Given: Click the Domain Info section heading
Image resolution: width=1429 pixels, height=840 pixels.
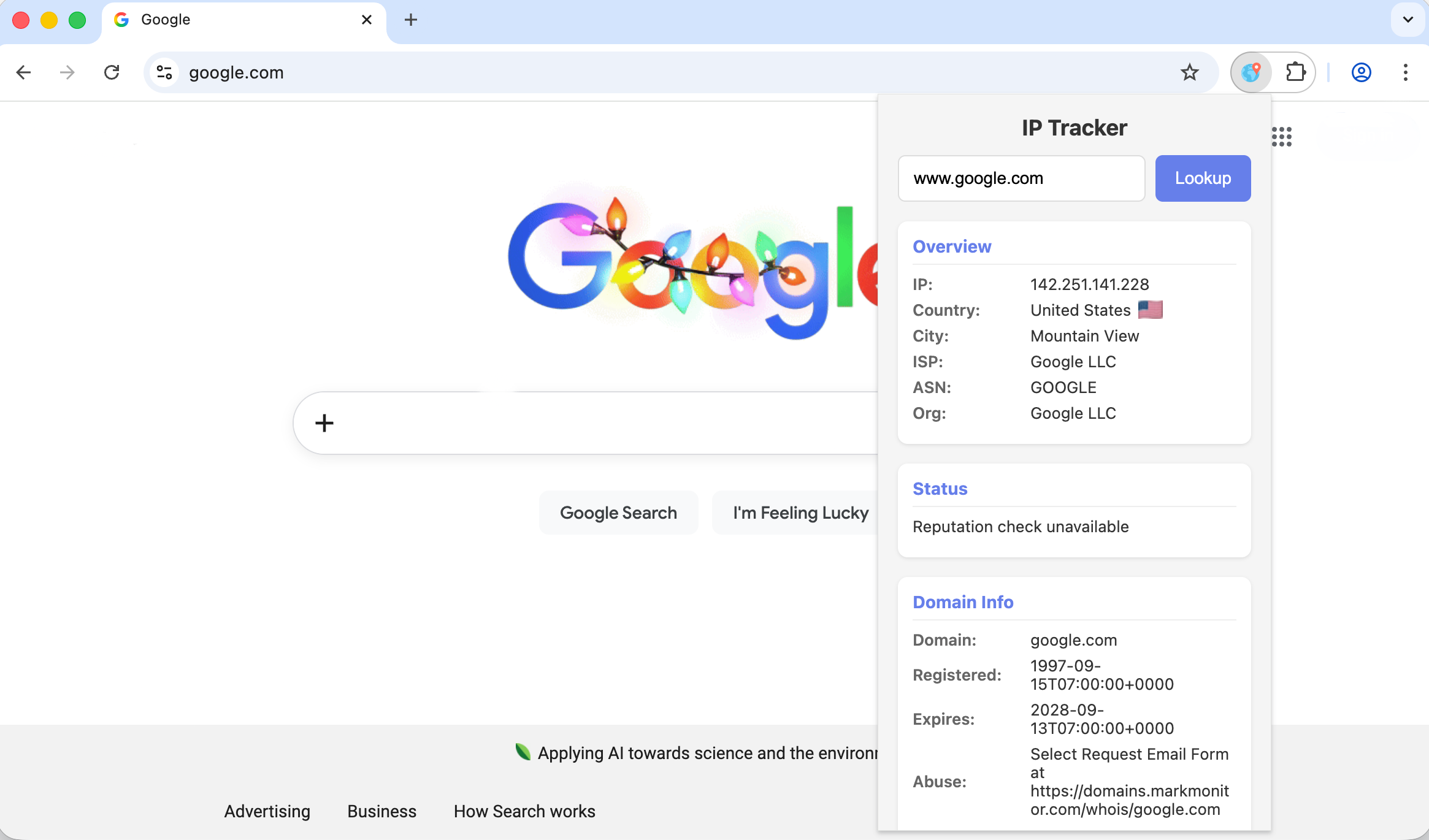Looking at the screenshot, I should pos(963,602).
